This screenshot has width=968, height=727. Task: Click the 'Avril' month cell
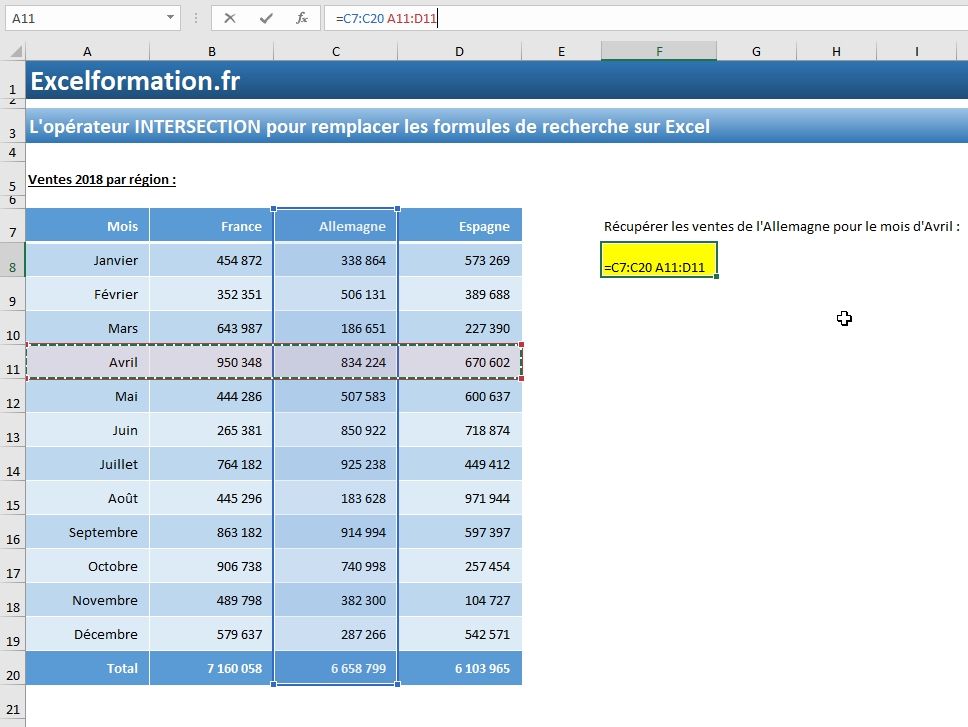click(87, 362)
